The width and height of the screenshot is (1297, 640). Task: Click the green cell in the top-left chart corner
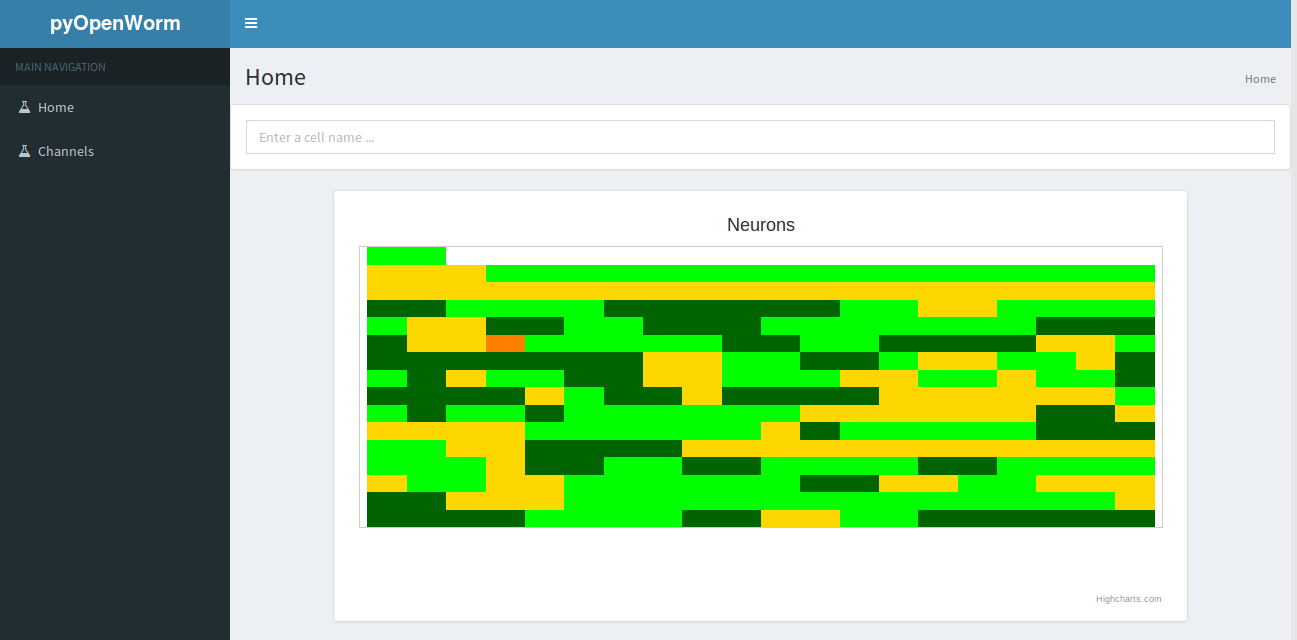(x=405, y=254)
